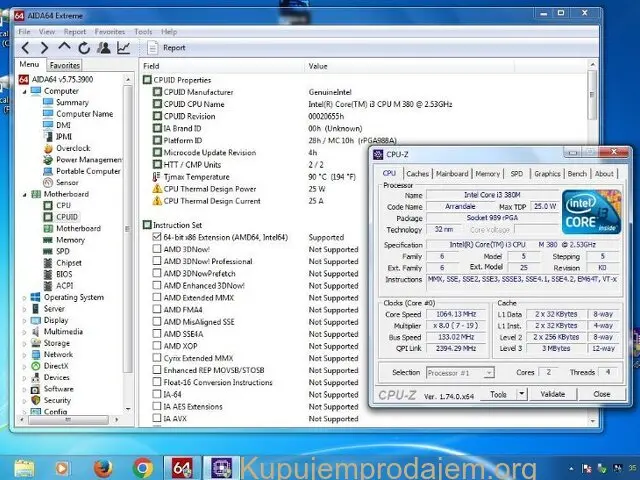Collapse the Motherboard tree node
Viewport: 640px width, 480px height.
point(26,194)
